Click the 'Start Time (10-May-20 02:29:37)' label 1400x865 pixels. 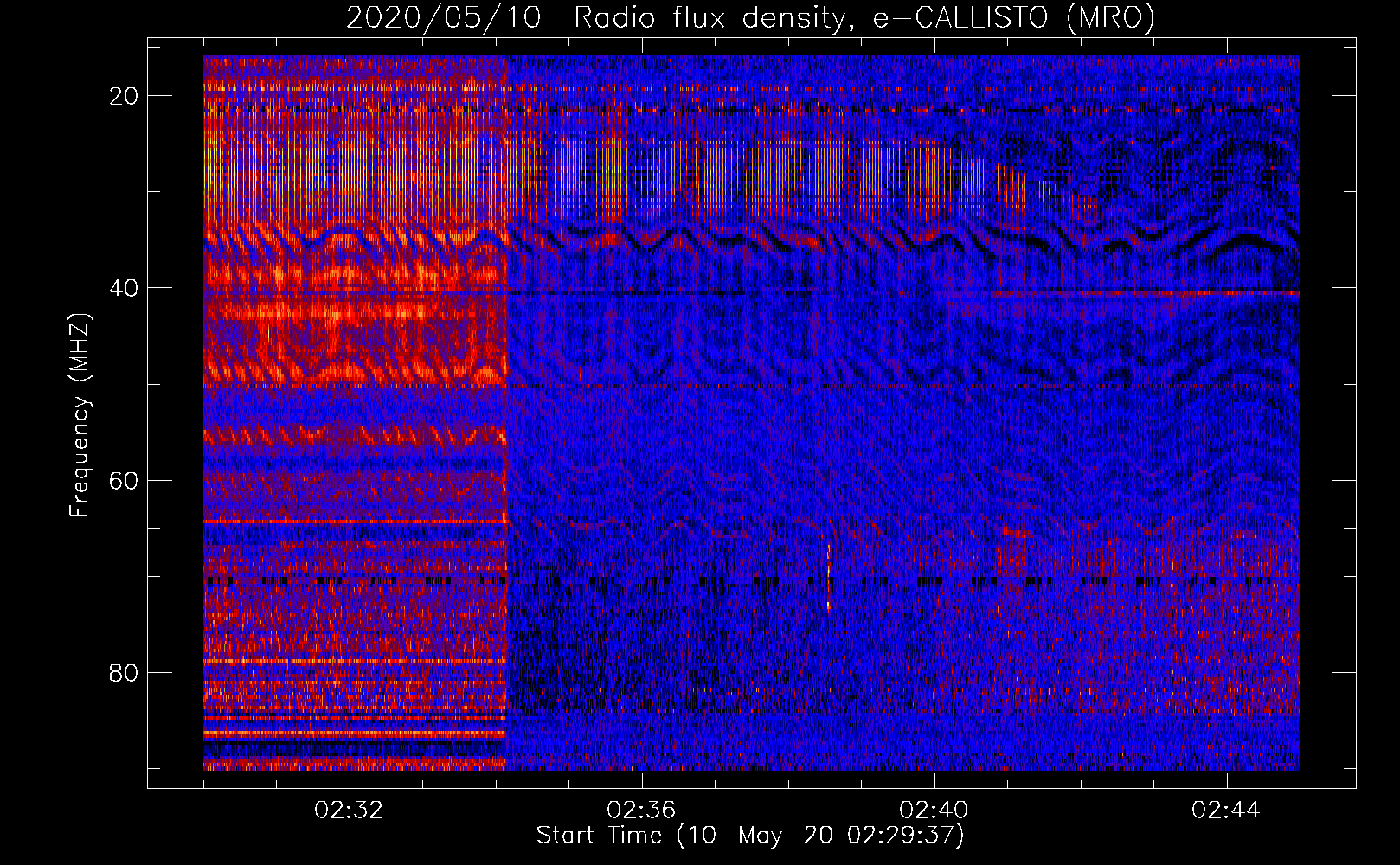point(750,836)
